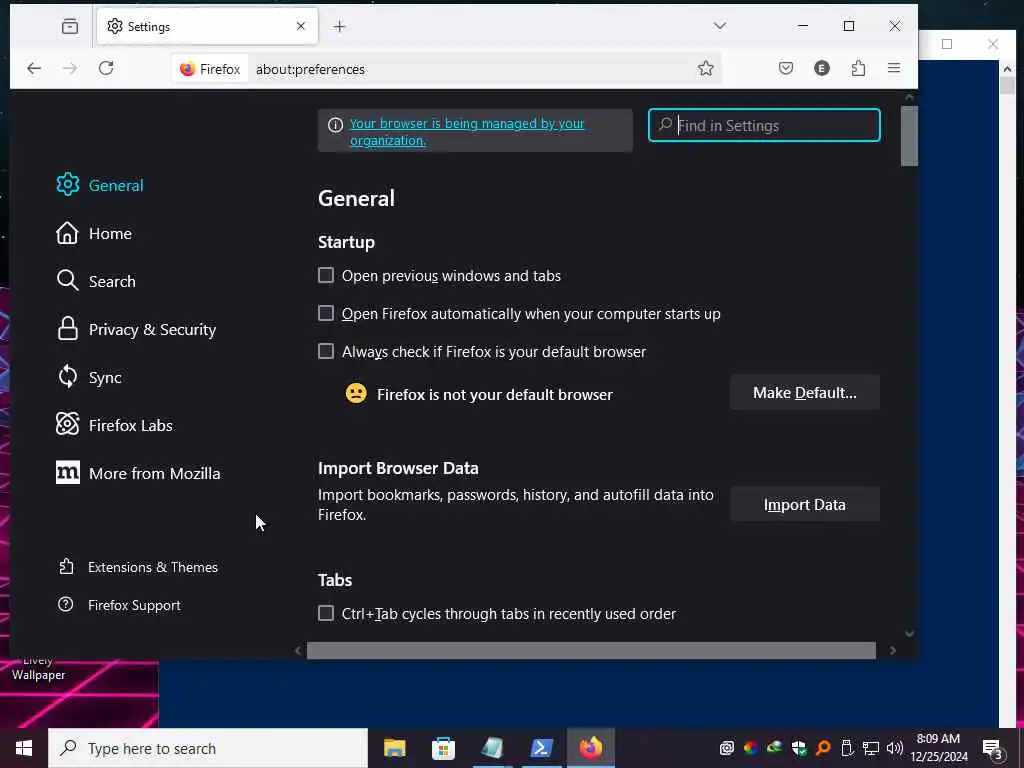Click the settings horizontal scrollbar thumb

coord(591,650)
